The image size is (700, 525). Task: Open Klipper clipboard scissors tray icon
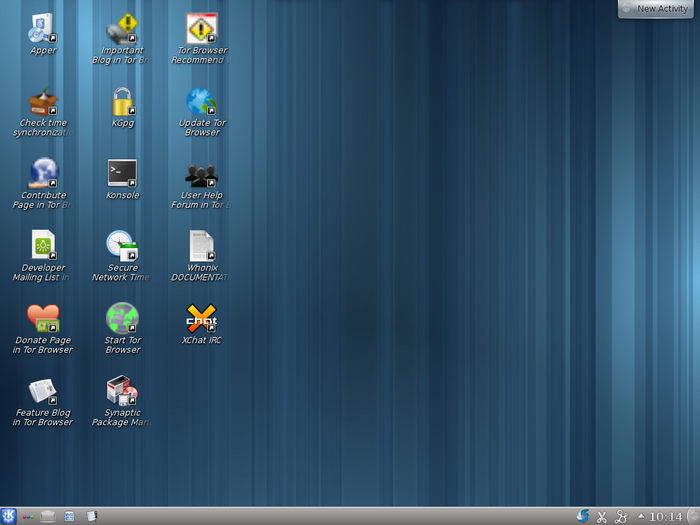(x=602, y=517)
